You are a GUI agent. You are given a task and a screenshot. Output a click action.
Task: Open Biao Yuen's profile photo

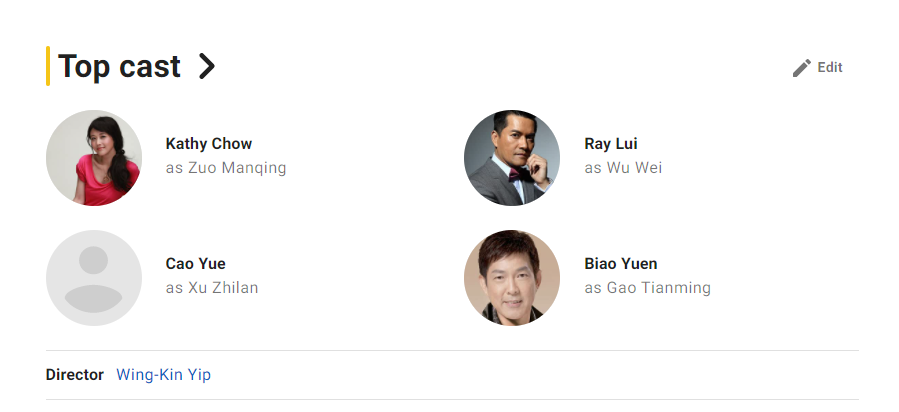512,278
